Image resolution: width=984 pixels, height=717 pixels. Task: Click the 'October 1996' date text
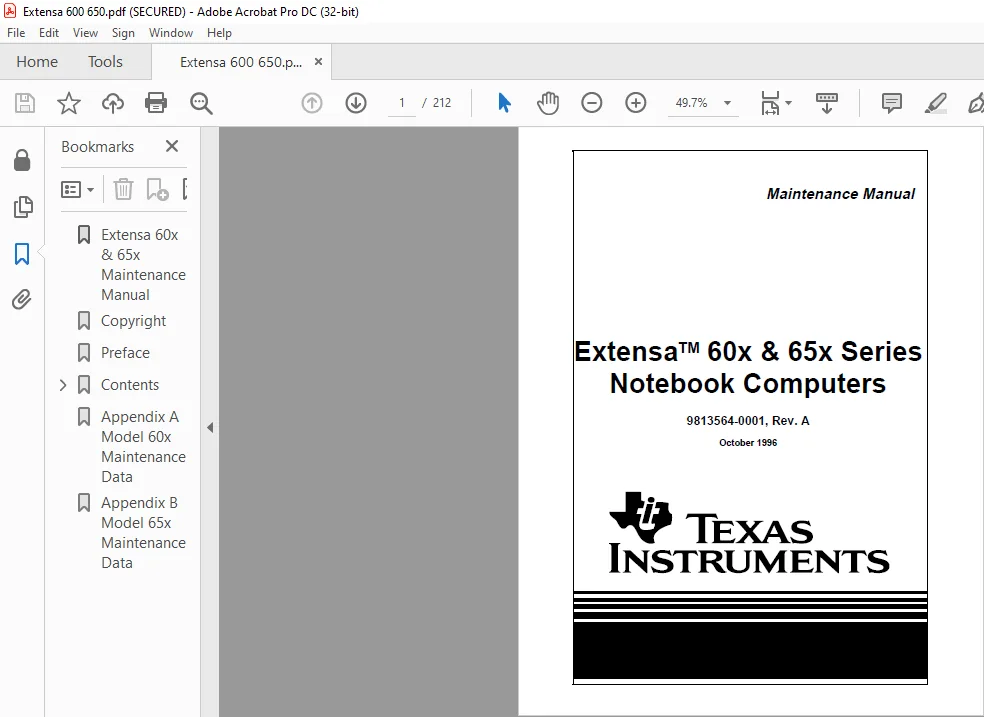point(748,442)
